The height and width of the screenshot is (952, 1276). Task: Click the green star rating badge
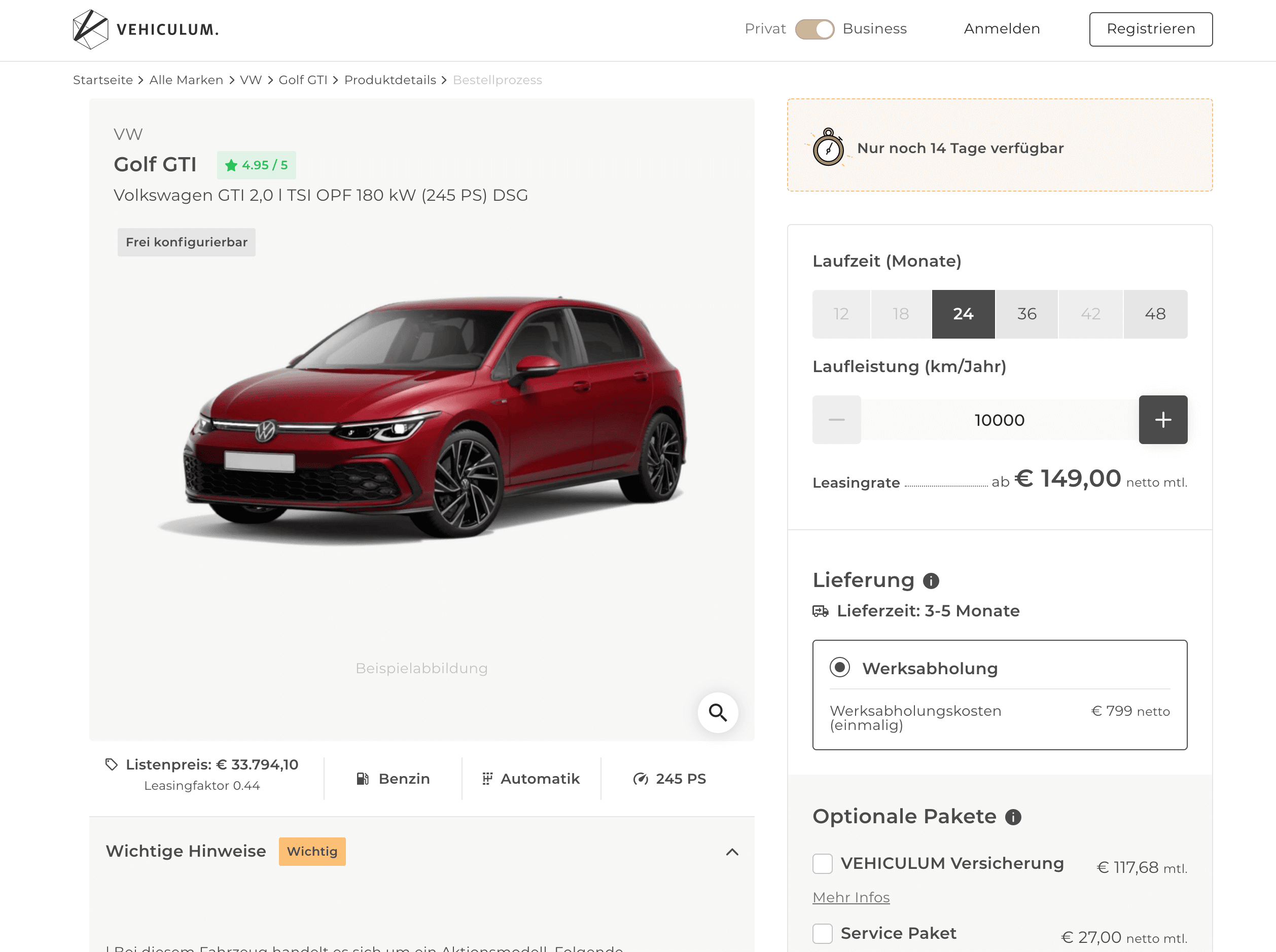point(256,165)
